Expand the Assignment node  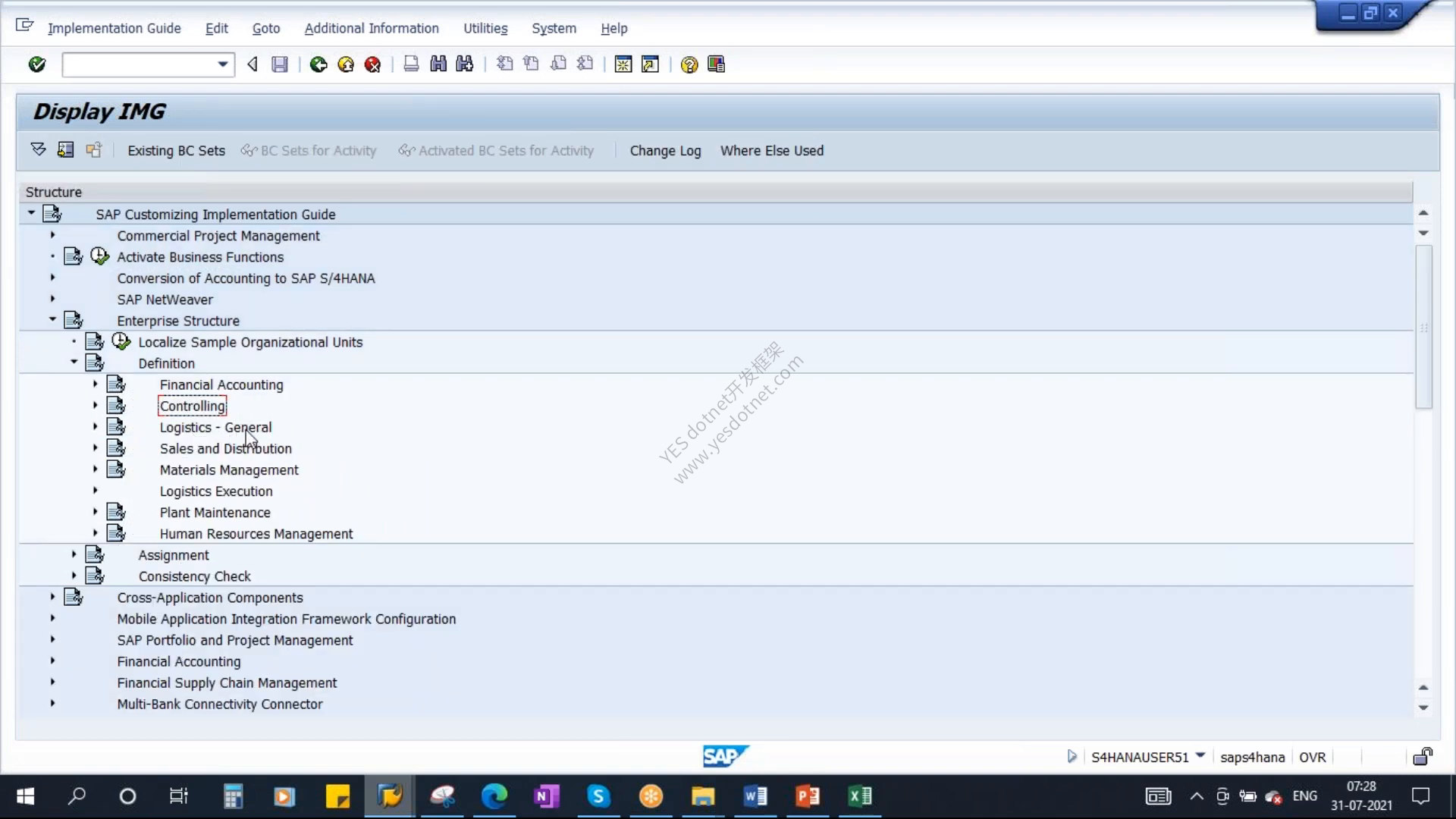pyautogui.click(x=74, y=554)
